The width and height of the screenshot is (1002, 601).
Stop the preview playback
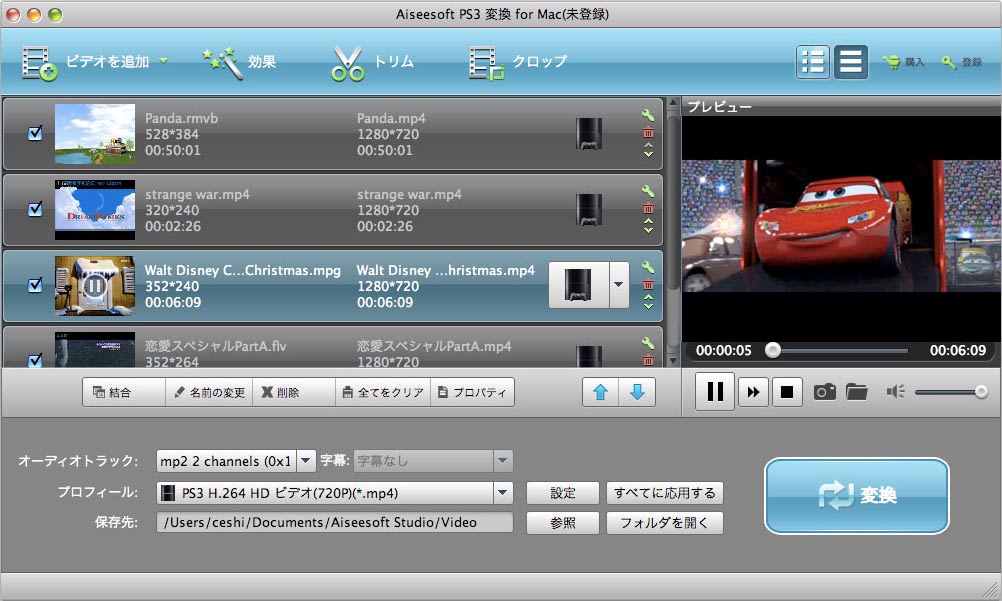(x=786, y=392)
